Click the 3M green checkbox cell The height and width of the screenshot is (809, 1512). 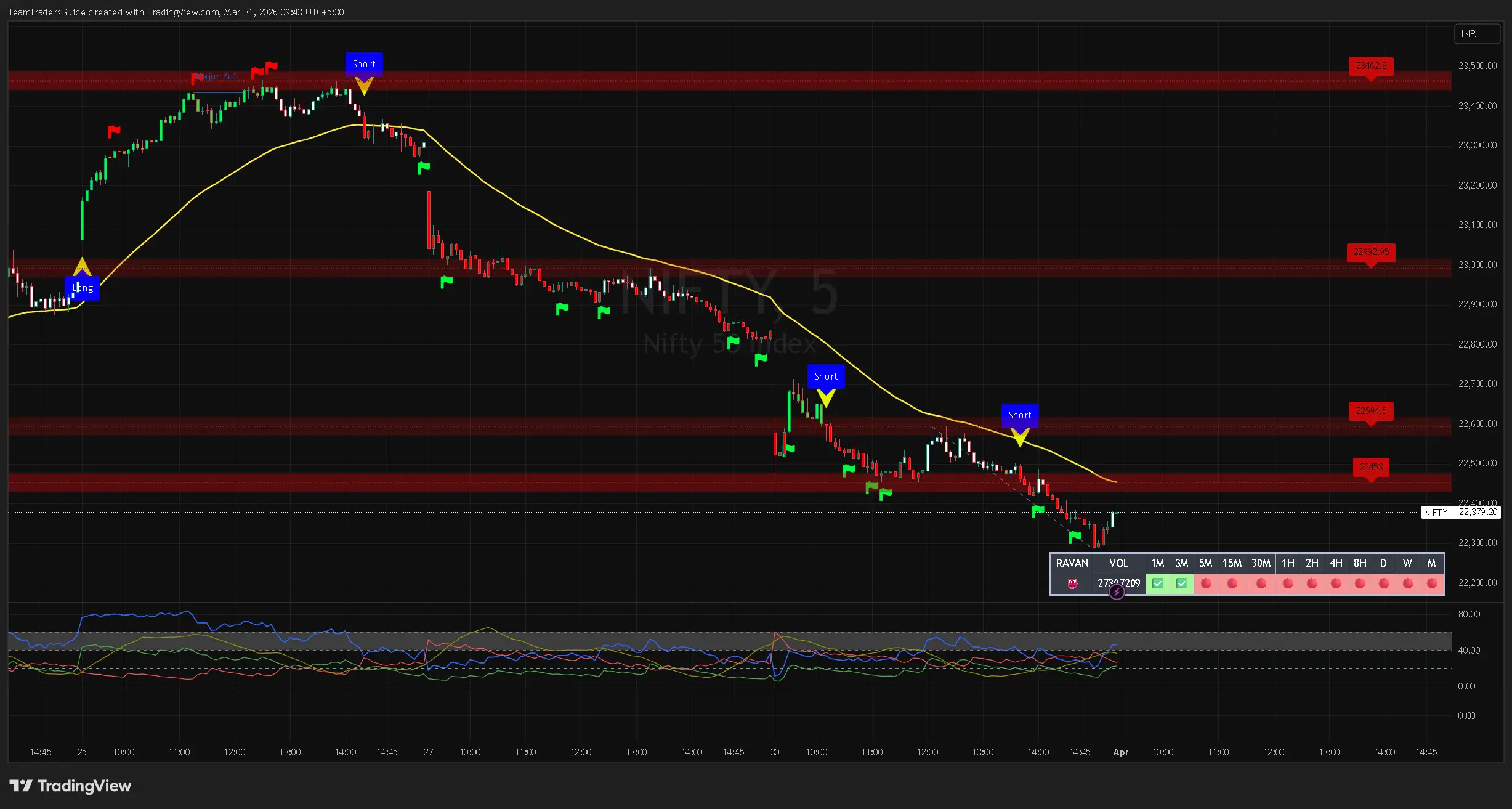[1181, 583]
